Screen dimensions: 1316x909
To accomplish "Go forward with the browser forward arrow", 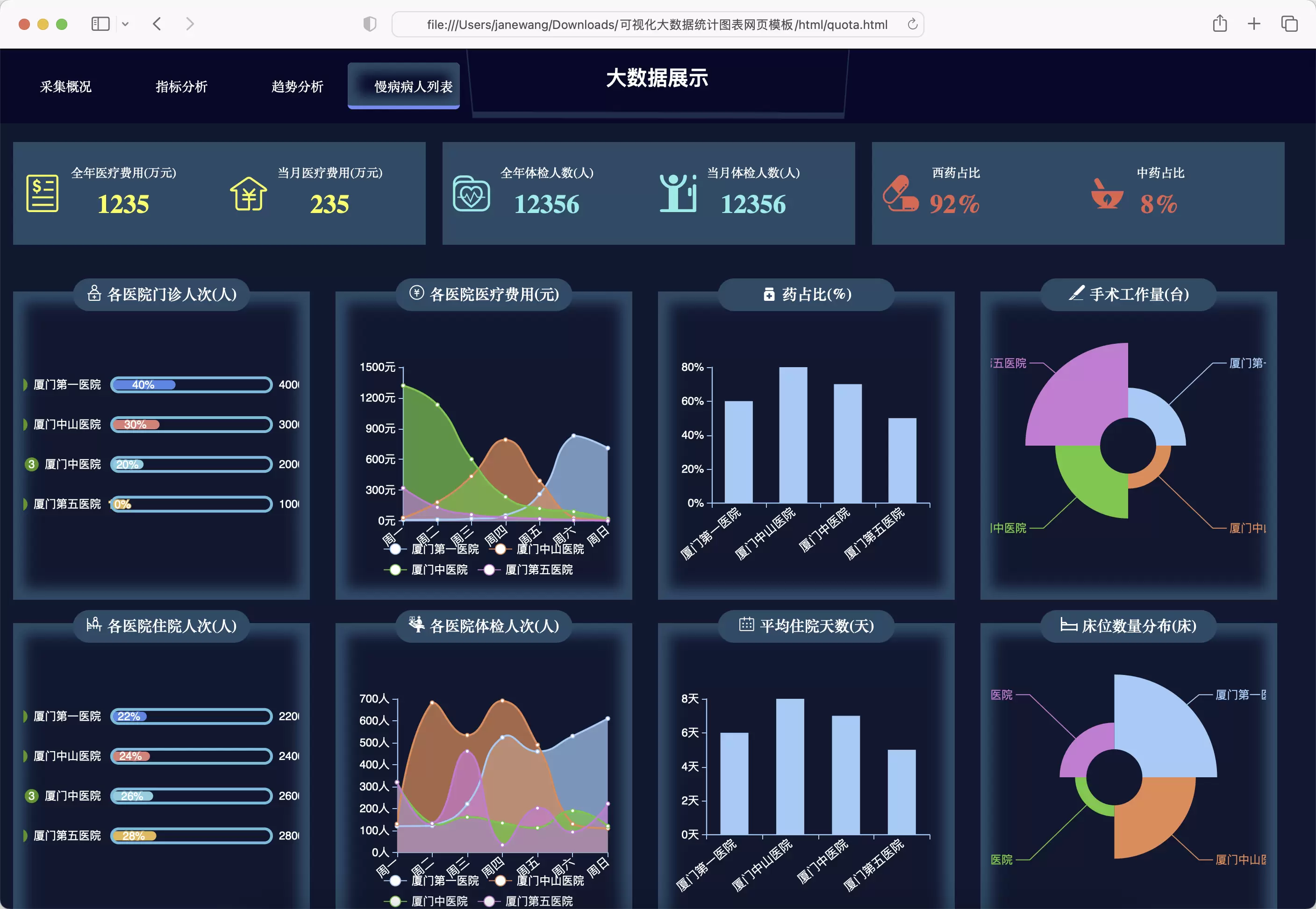I will click(190, 24).
